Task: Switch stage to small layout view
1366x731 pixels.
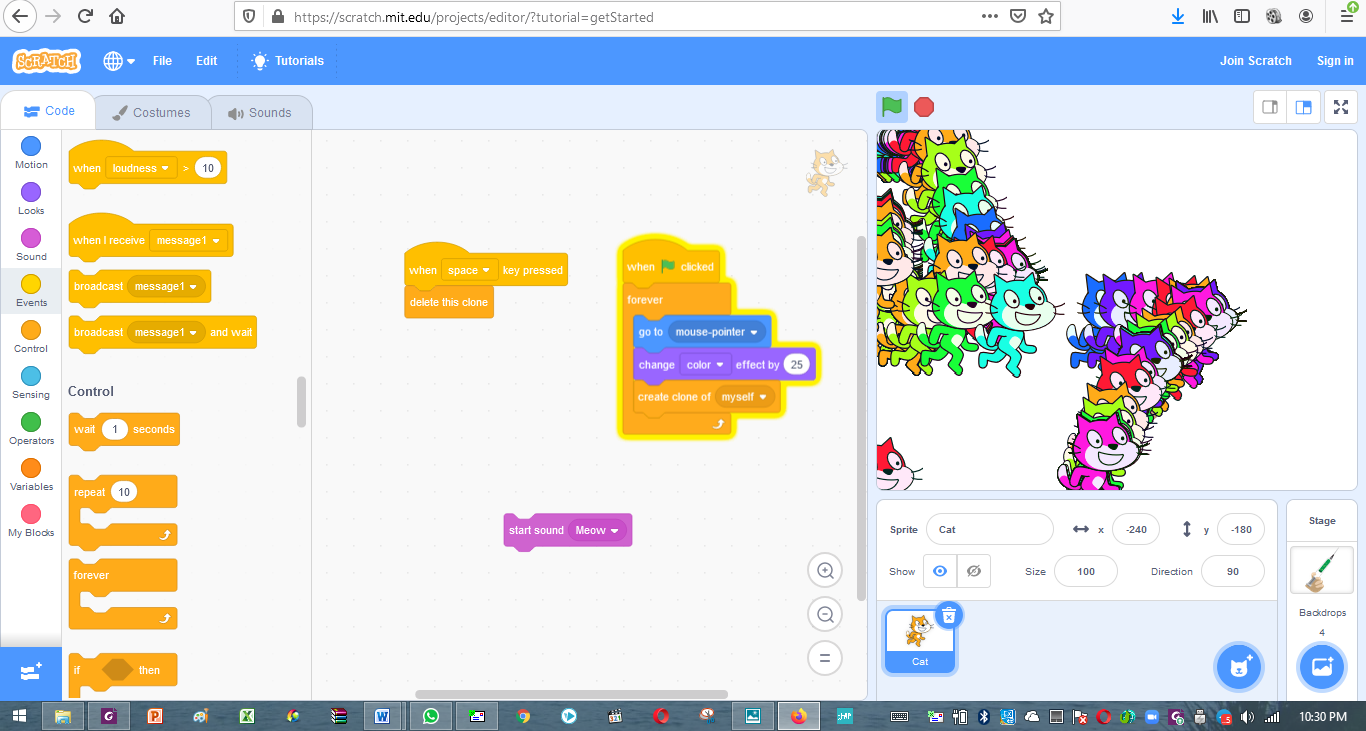Action: tap(1269, 106)
